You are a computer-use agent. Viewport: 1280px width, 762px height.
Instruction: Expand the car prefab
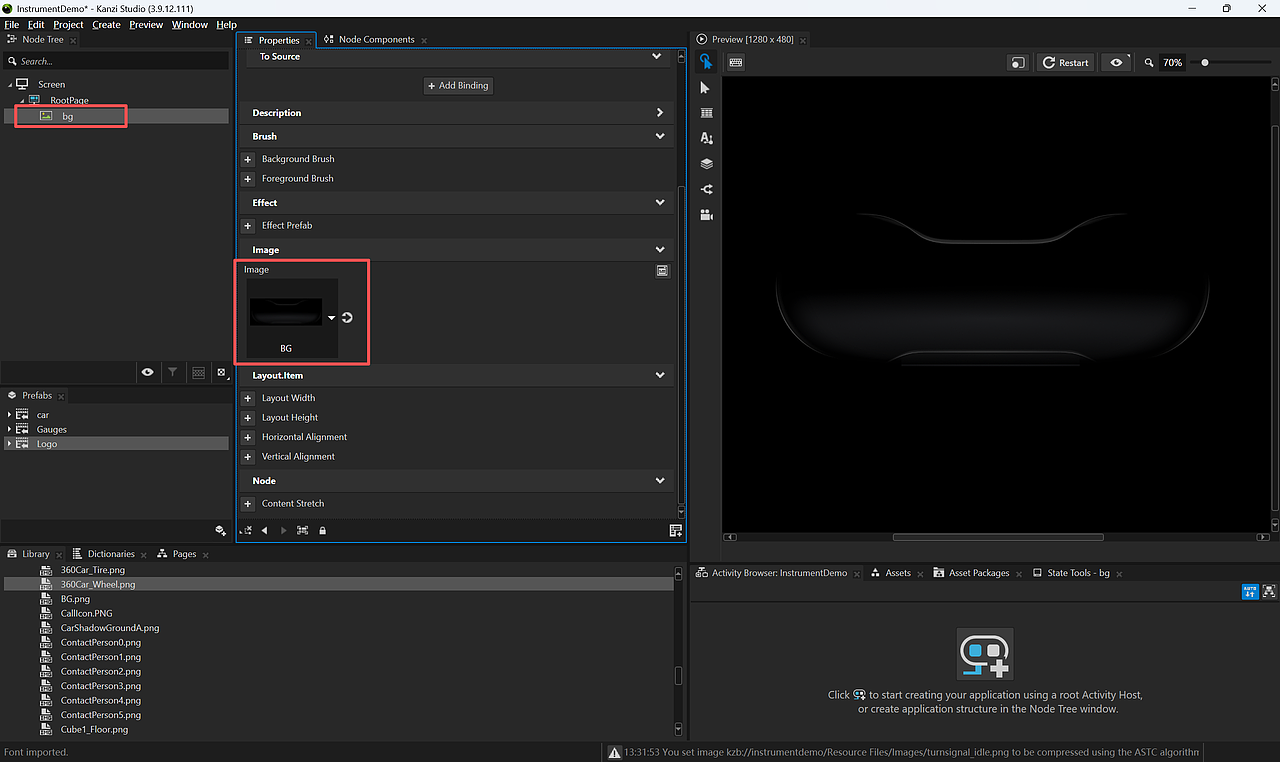coord(10,415)
